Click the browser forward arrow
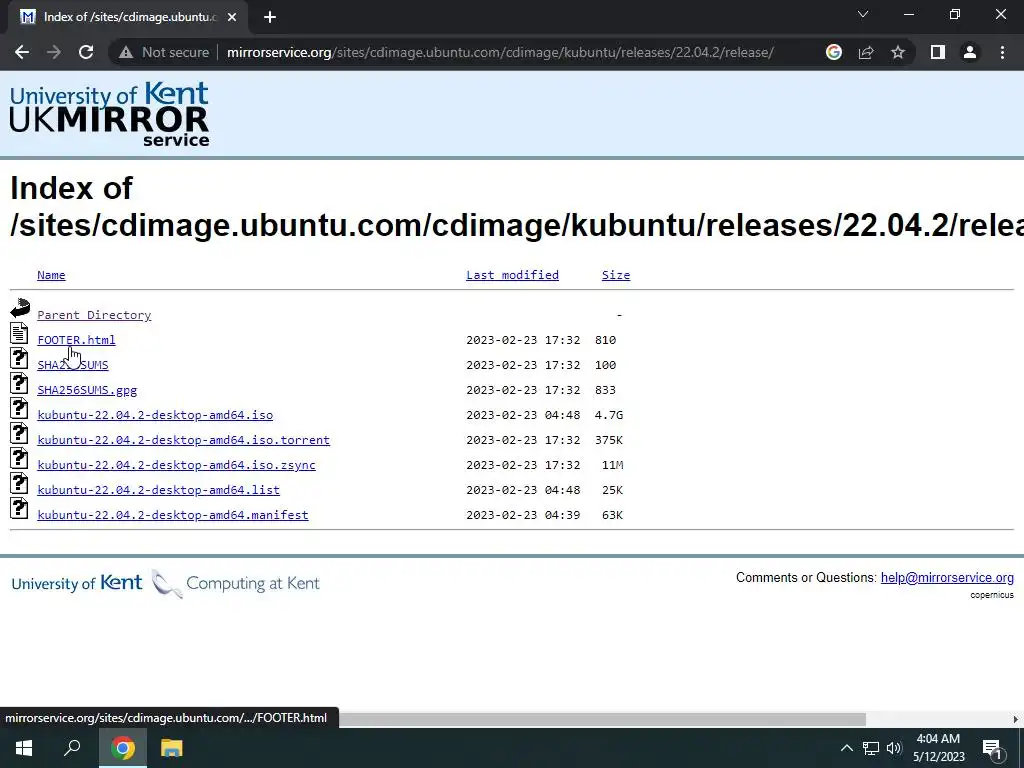Image resolution: width=1024 pixels, height=768 pixels. [54, 52]
